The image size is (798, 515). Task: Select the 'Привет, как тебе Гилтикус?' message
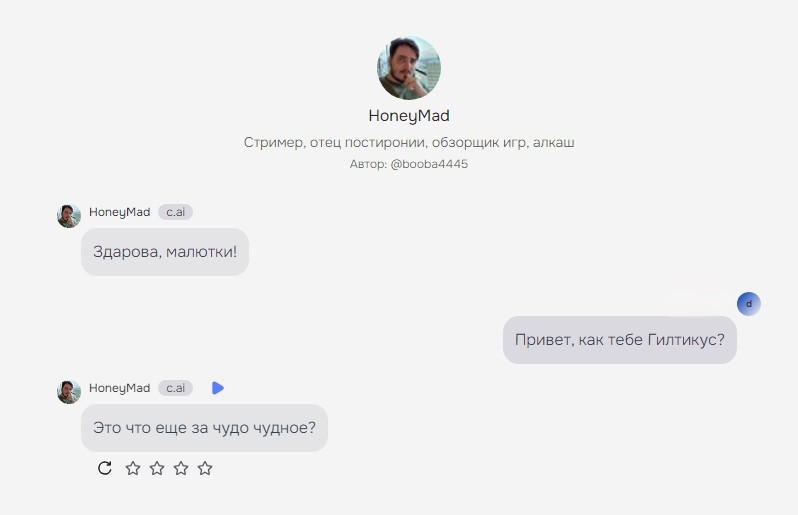[620, 340]
